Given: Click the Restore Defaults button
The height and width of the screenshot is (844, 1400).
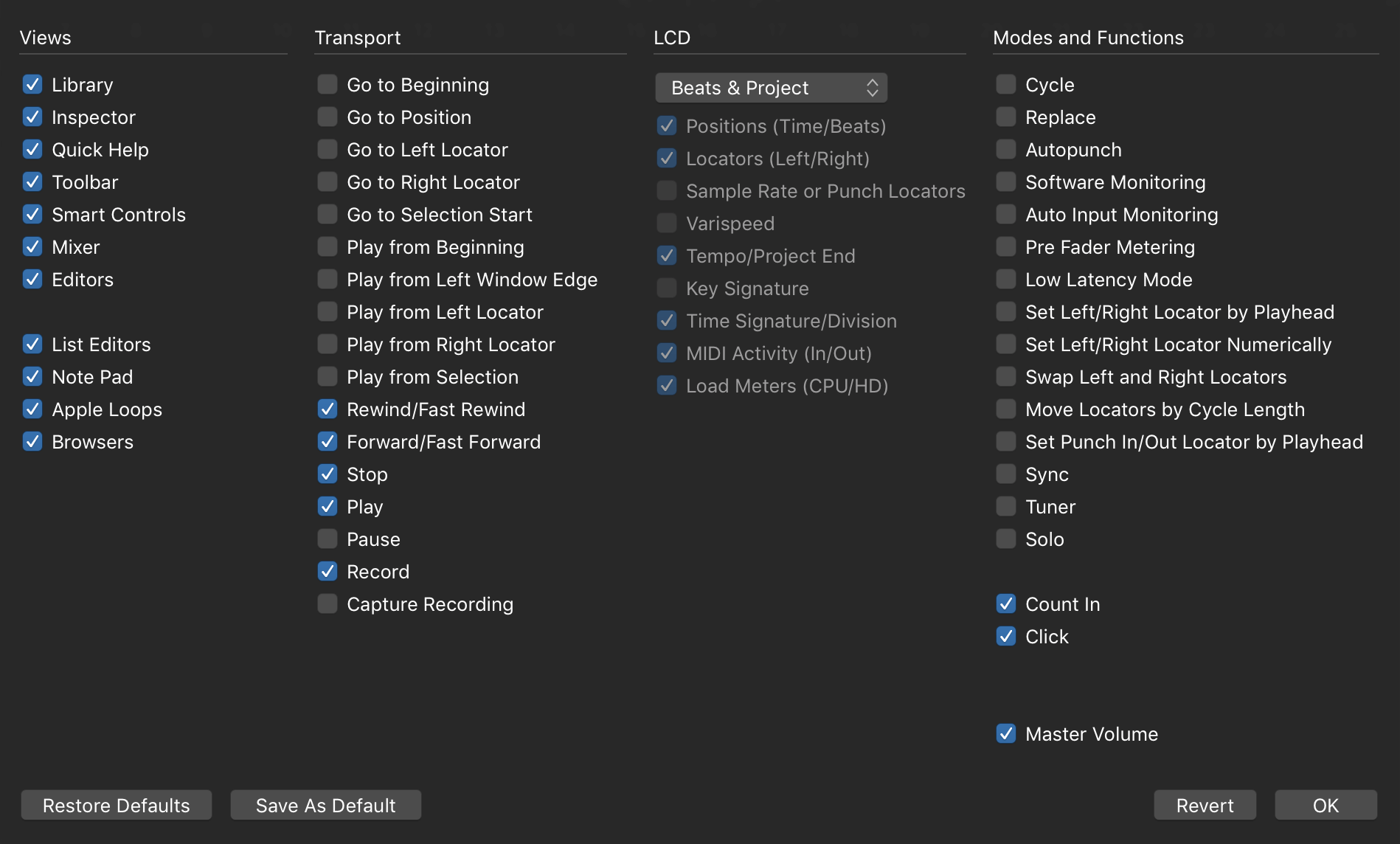Looking at the screenshot, I should [116, 805].
